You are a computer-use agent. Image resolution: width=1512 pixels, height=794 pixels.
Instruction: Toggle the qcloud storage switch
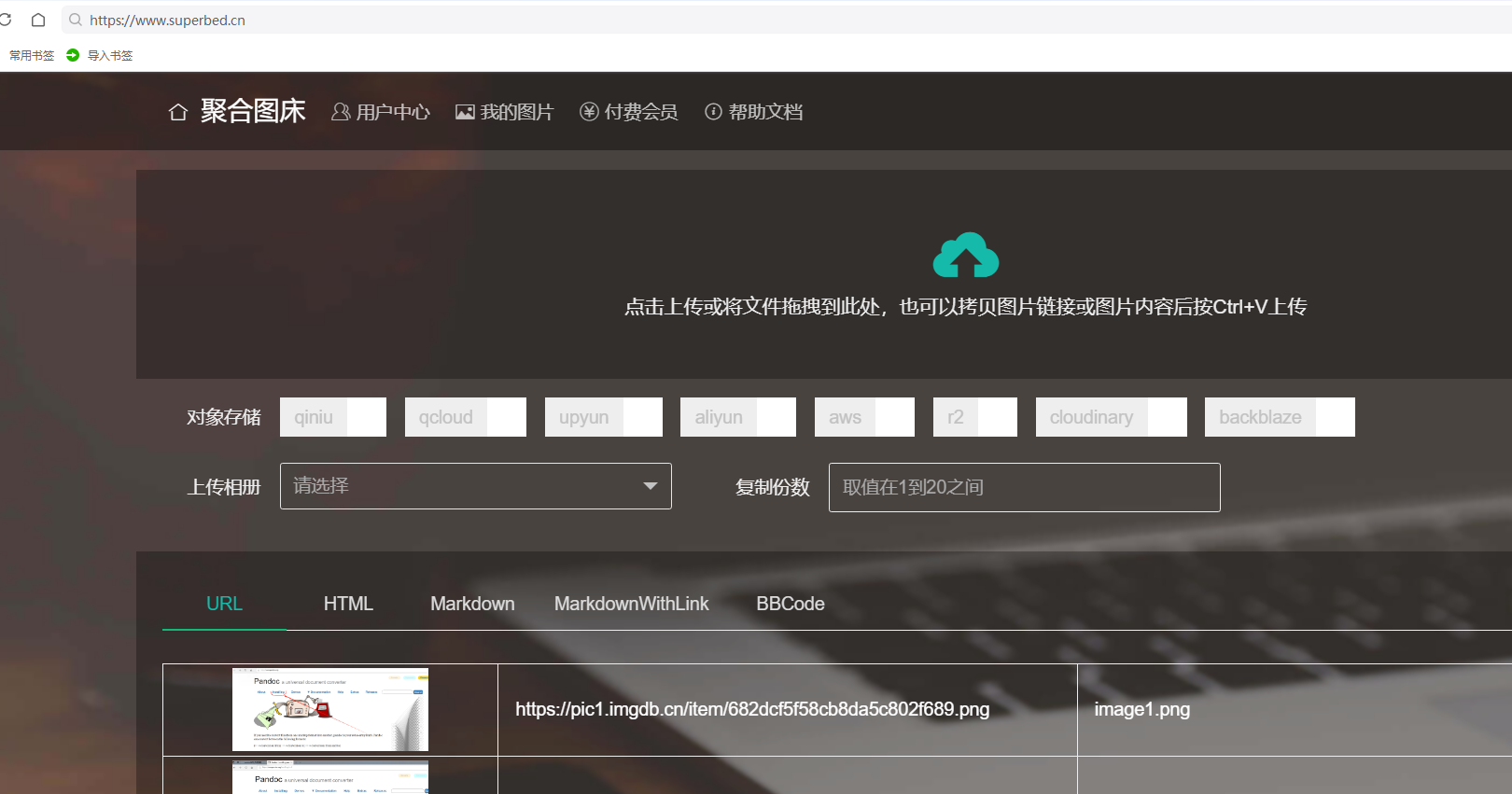(466, 417)
